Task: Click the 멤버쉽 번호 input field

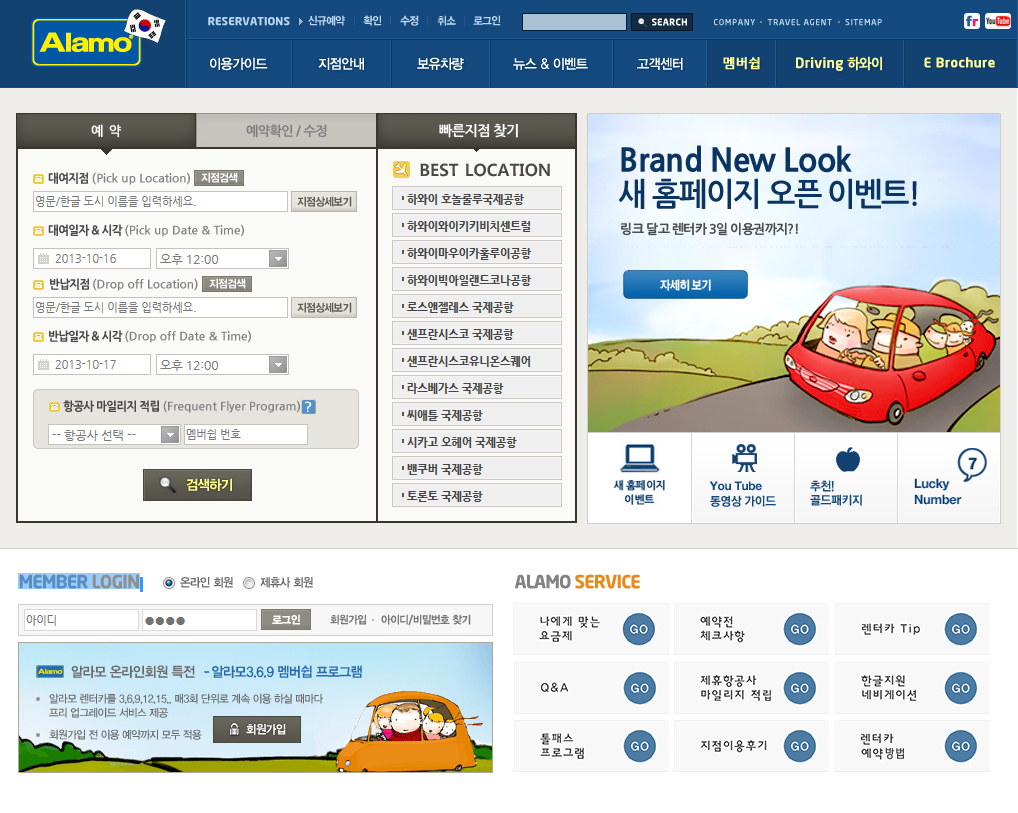Action: pyautogui.click(x=245, y=434)
